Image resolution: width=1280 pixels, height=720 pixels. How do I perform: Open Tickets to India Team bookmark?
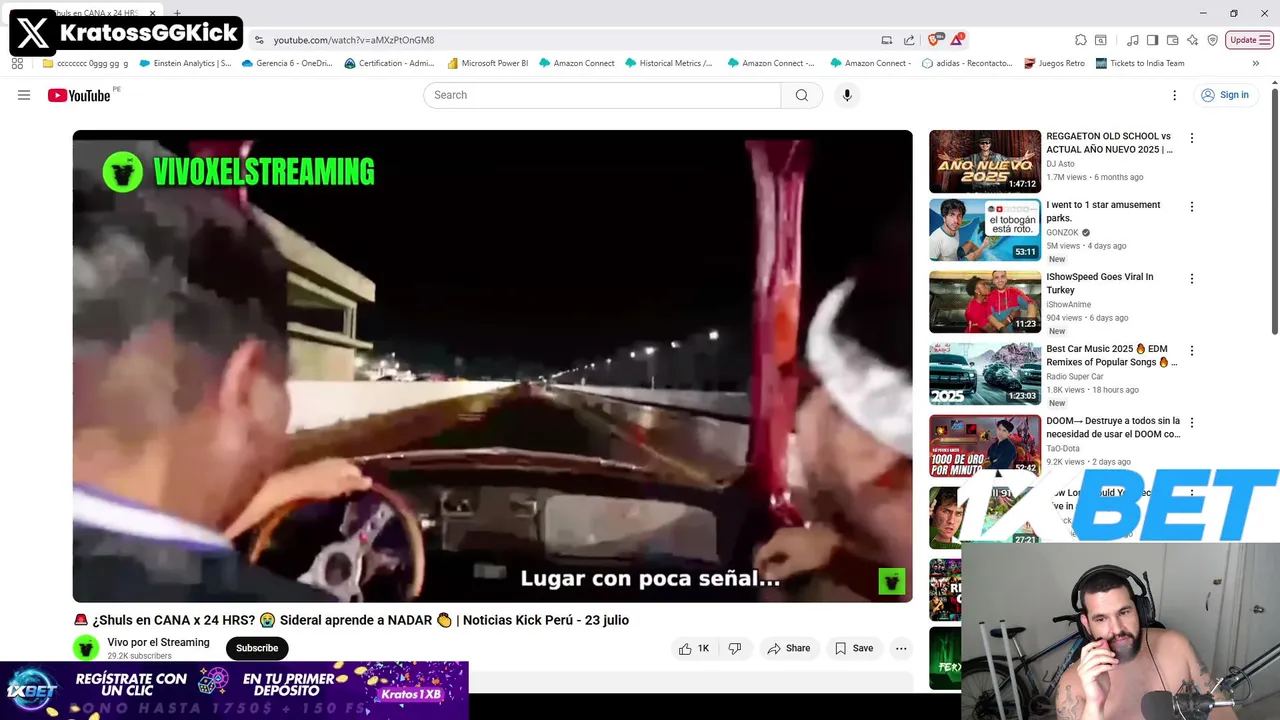coord(1140,63)
